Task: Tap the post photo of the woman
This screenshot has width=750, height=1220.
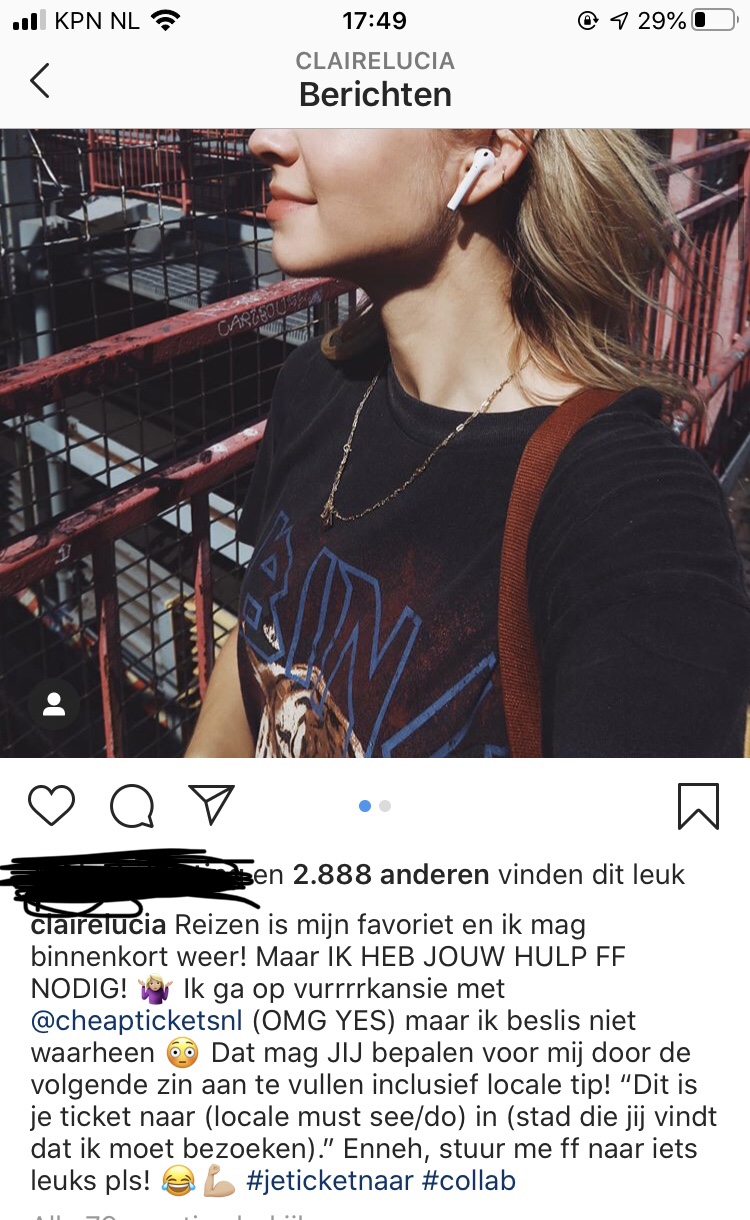Action: tap(375, 443)
